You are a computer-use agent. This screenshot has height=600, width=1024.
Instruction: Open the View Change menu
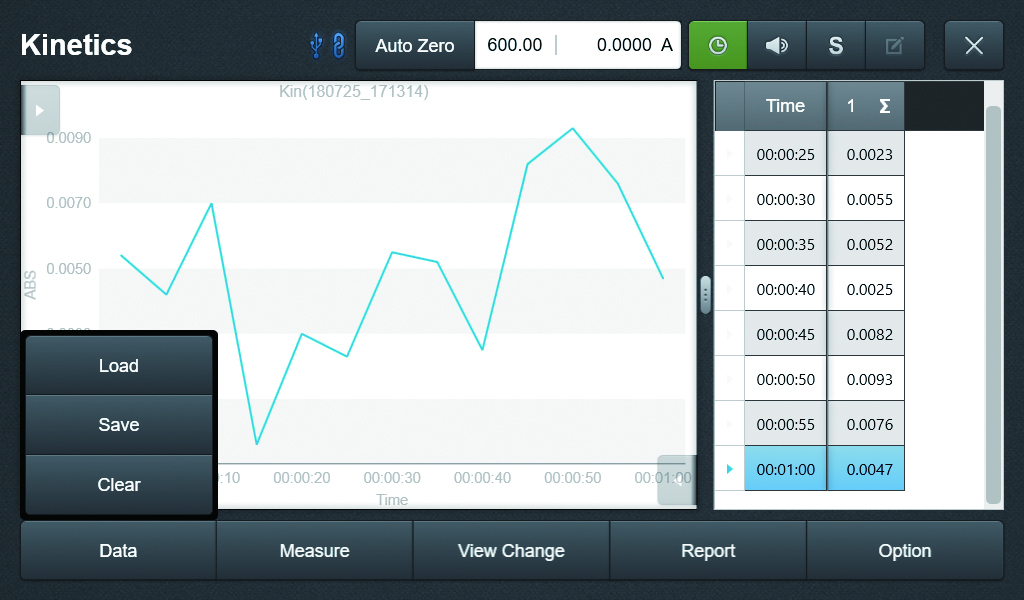point(511,550)
